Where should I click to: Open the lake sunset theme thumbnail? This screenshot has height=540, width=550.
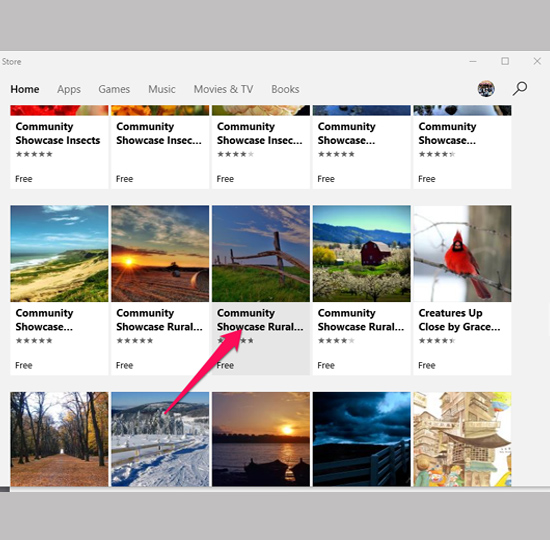261,439
